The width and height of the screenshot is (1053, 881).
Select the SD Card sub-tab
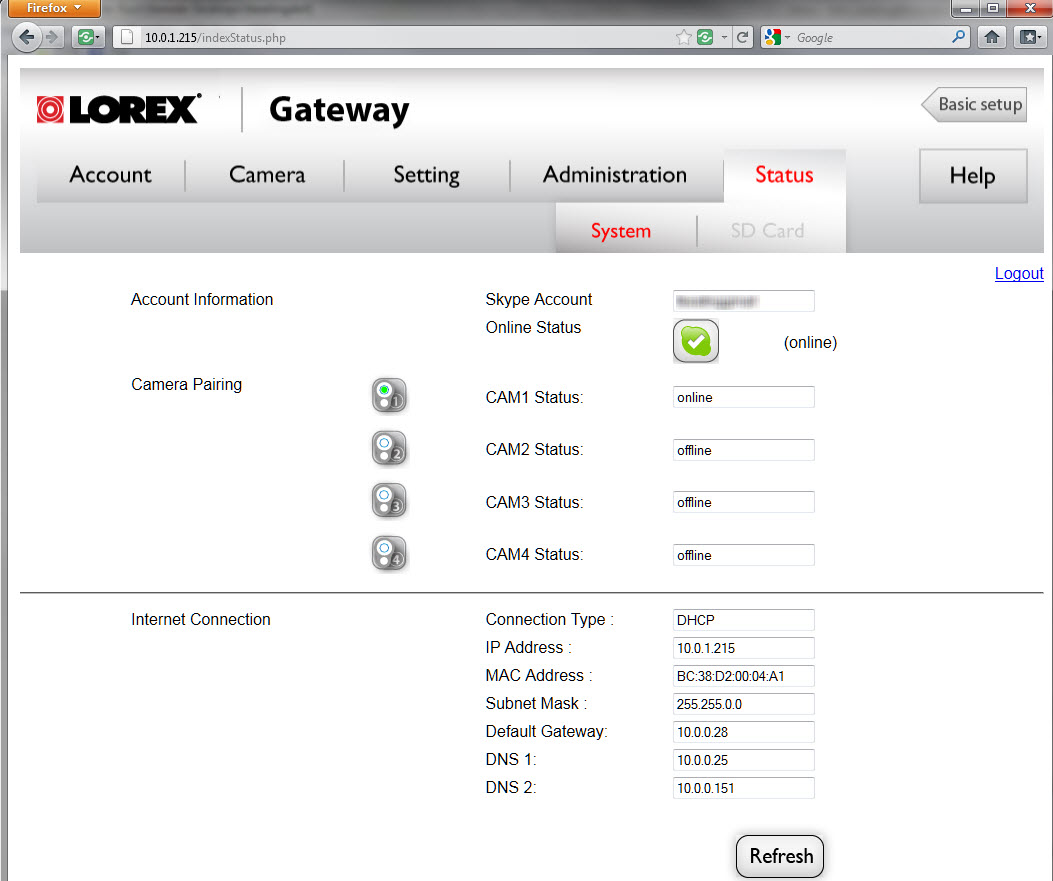point(767,231)
